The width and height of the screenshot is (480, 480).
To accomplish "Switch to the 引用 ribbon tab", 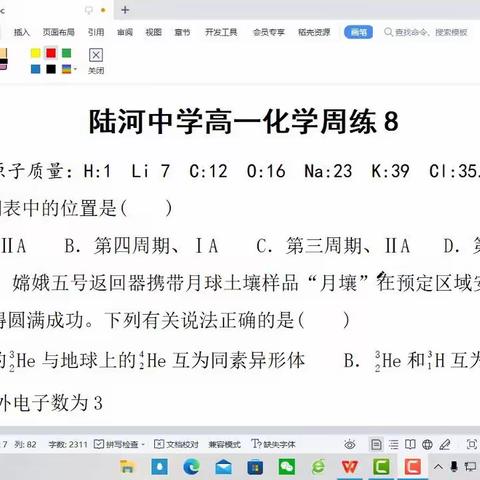I will (x=96, y=32).
